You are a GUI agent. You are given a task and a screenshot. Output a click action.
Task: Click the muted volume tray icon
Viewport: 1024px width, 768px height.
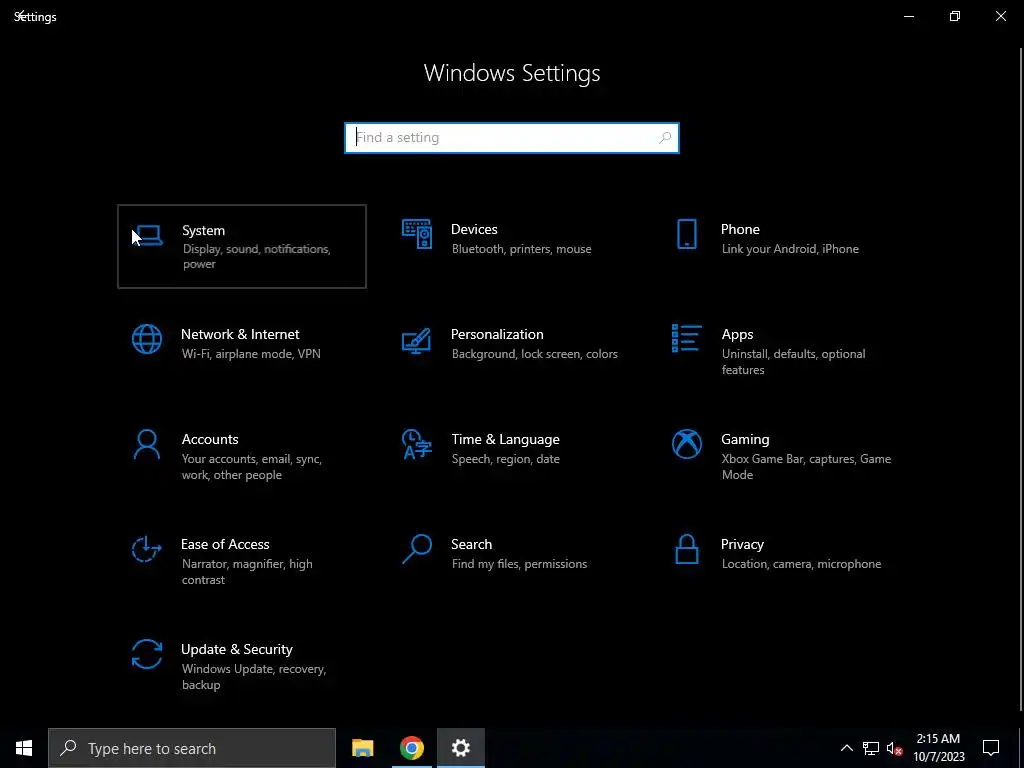895,748
